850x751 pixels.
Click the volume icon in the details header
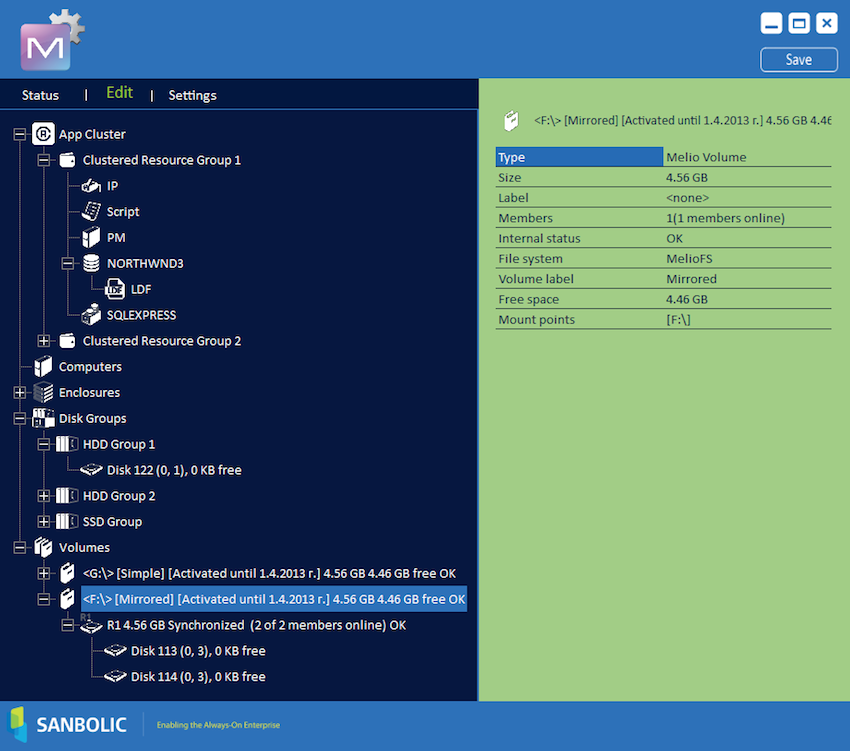(x=511, y=120)
